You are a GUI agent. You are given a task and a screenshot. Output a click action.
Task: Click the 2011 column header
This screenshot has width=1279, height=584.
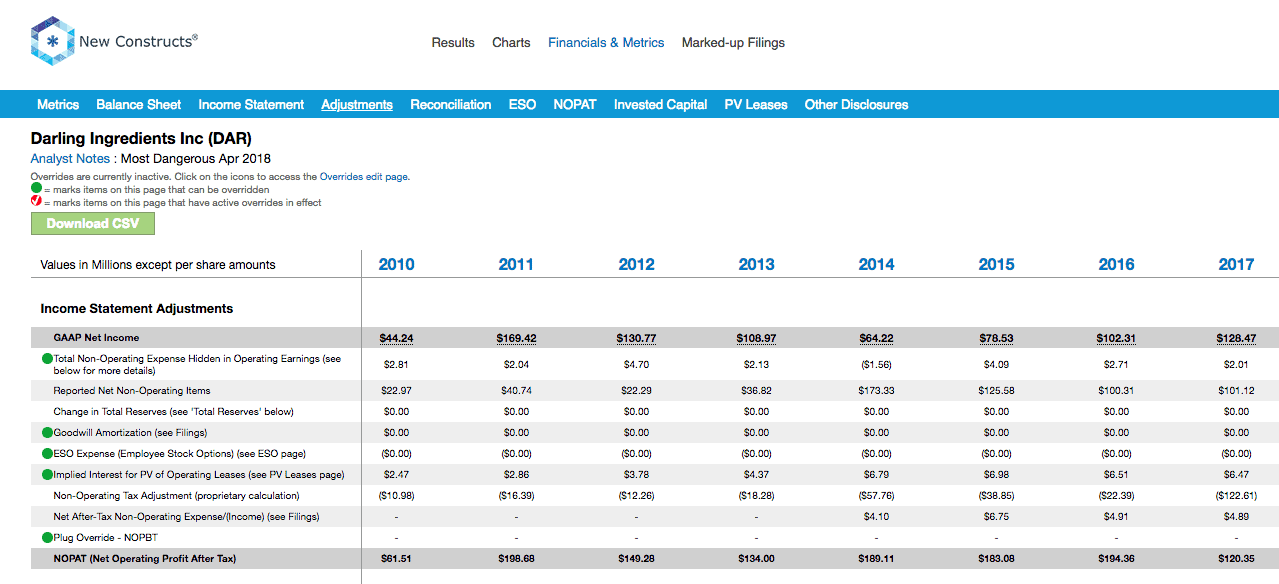[x=516, y=264]
